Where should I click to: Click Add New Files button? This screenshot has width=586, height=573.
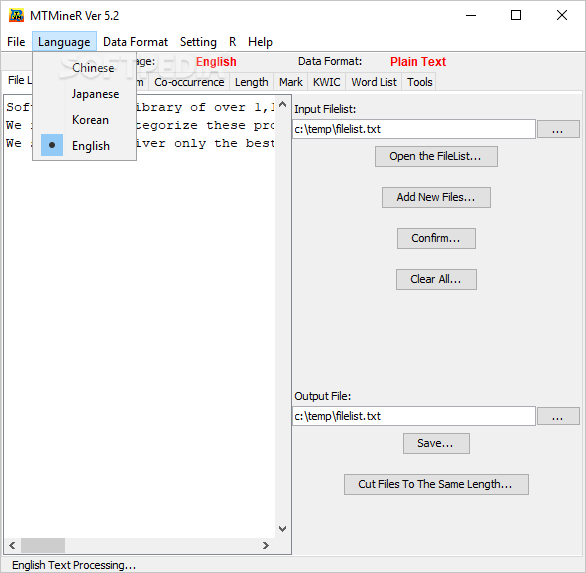(436, 197)
